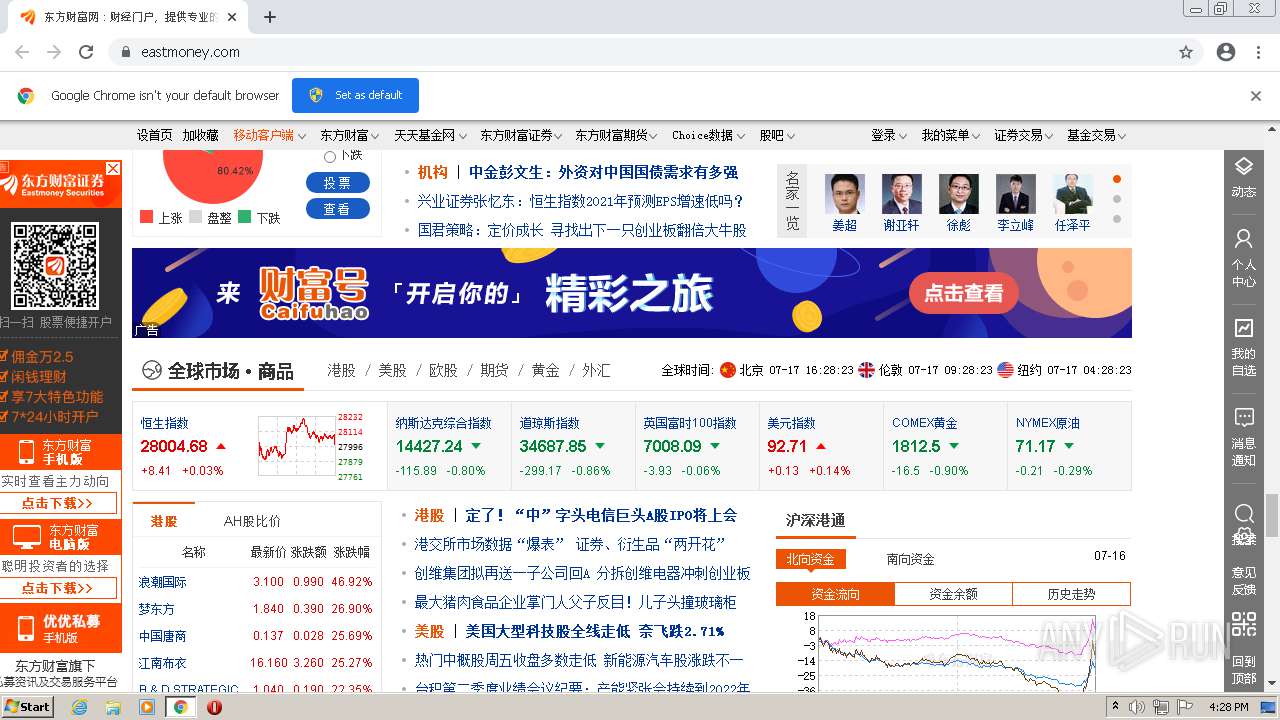Open the file explorer taskbar icon
The image size is (1280, 720).
(113, 707)
